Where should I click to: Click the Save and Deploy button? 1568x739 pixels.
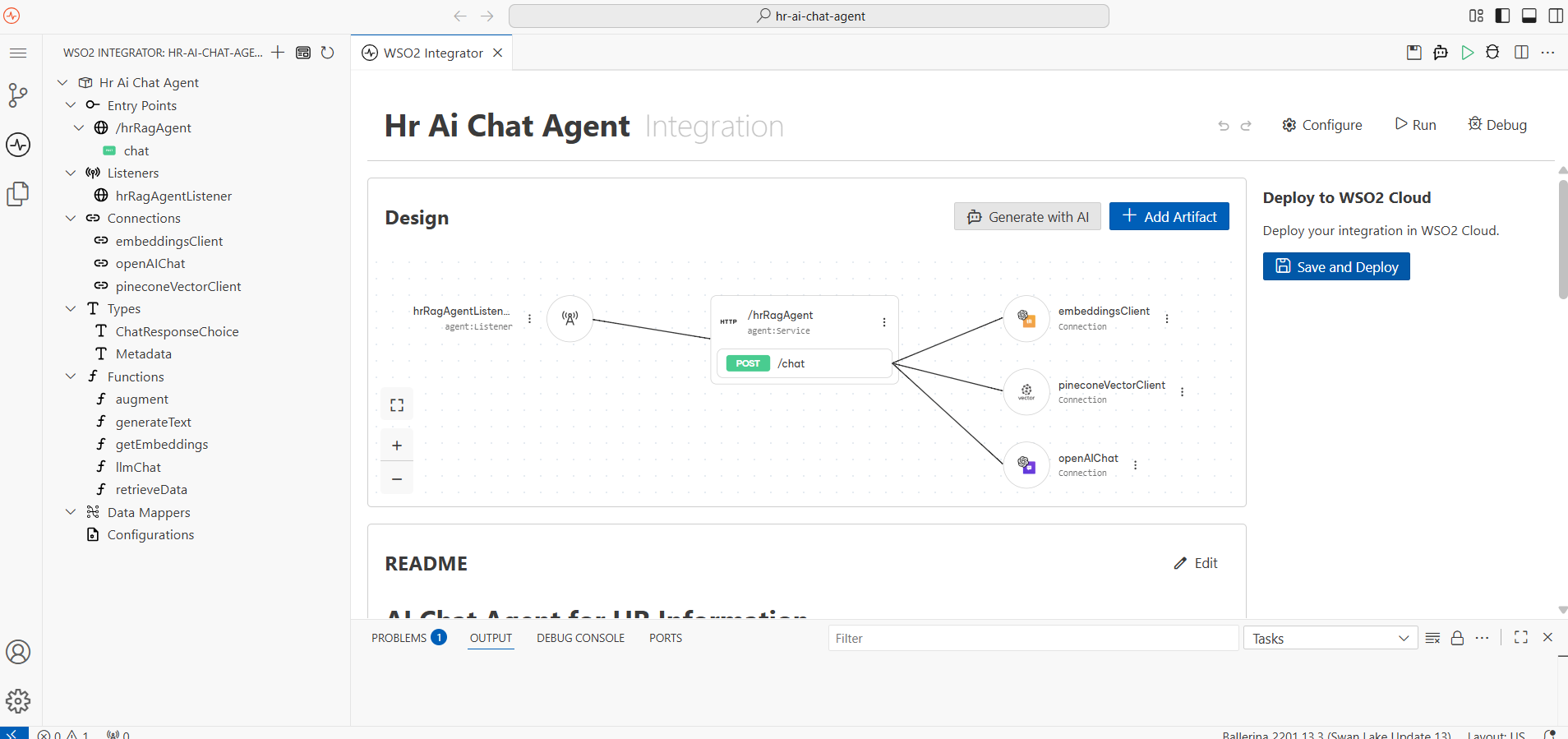1336,266
